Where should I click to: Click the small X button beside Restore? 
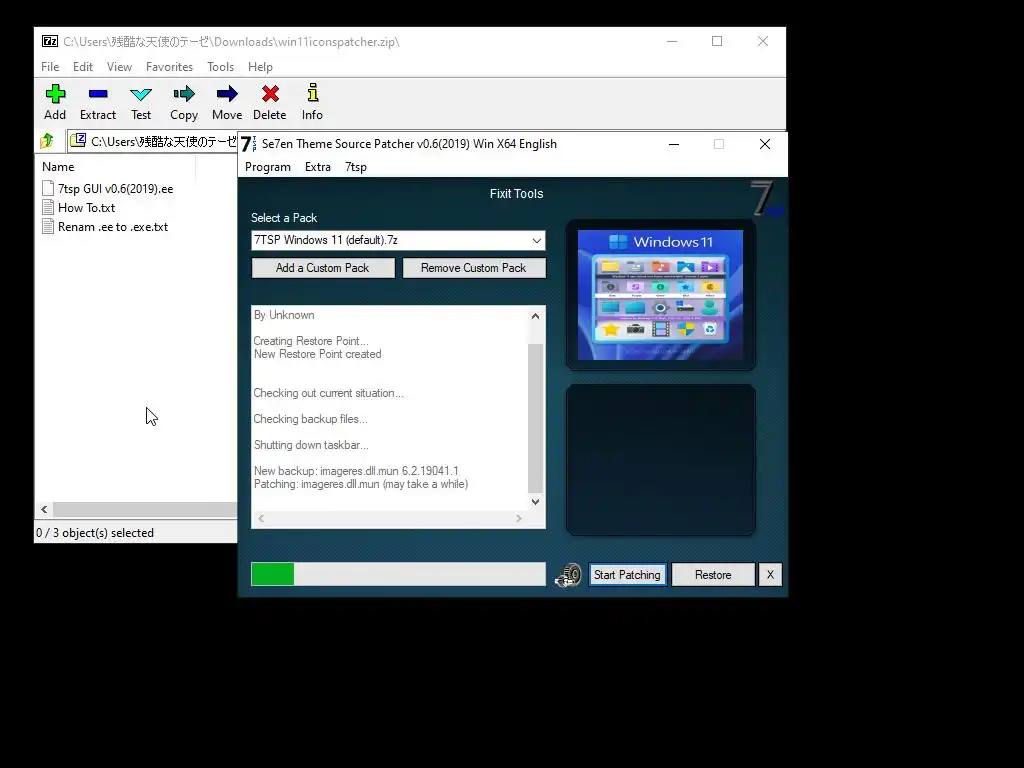(770, 575)
